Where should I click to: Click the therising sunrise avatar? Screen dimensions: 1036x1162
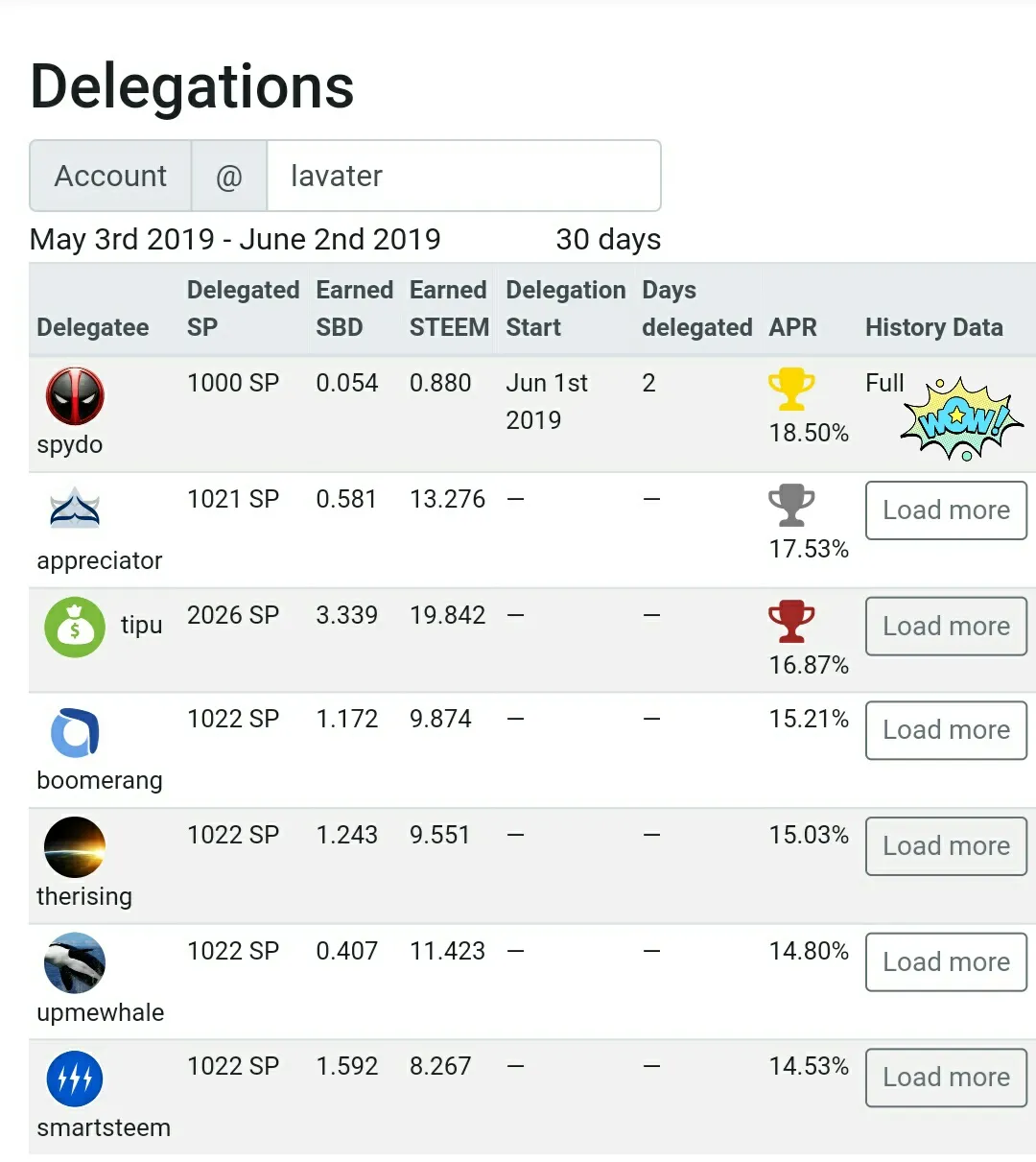75,847
